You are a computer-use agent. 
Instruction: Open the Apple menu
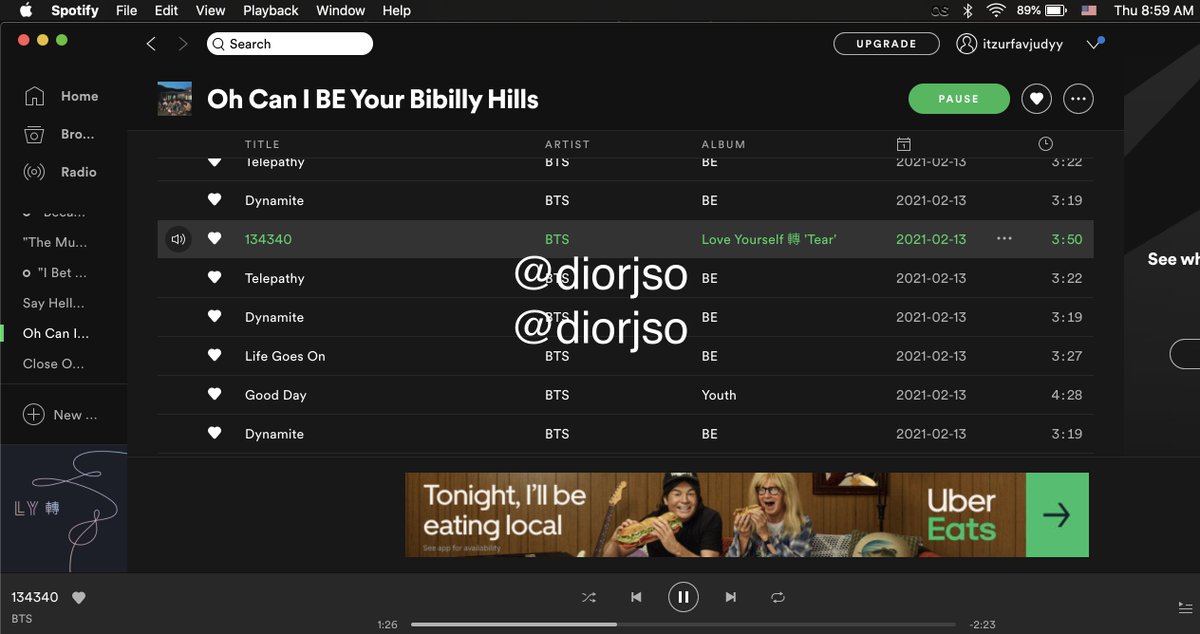26,10
